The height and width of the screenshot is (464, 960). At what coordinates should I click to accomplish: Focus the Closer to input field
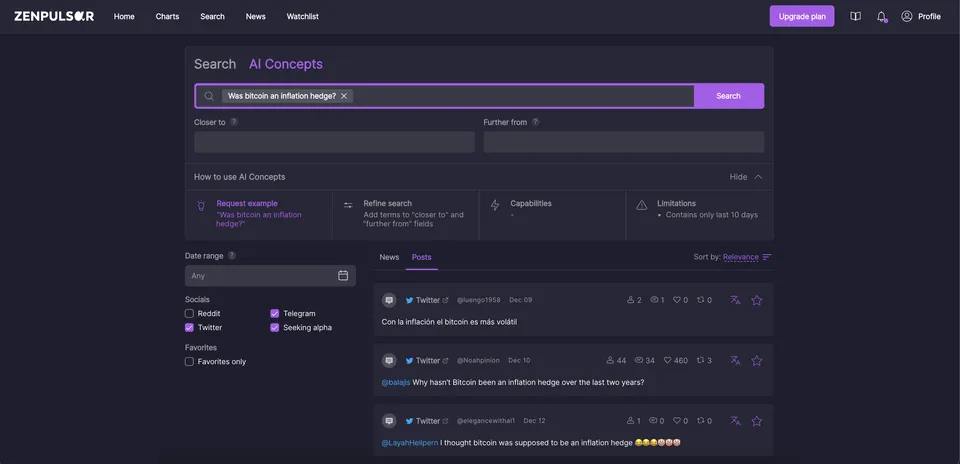tap(334, 142)
